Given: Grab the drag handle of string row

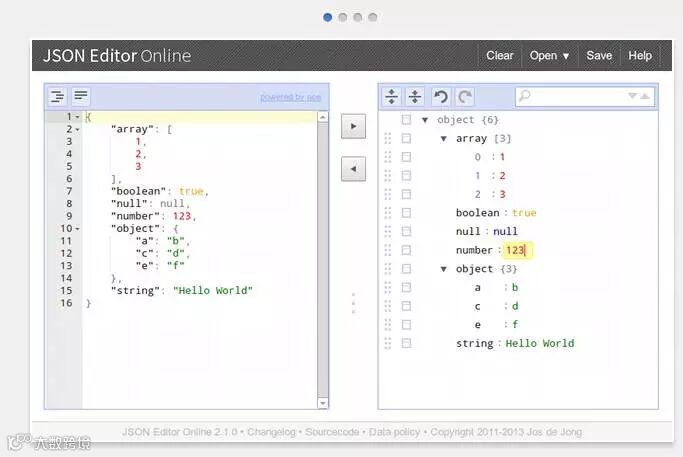Looking at the screenshot, I should pyautogui.click(x=388, y=343).
